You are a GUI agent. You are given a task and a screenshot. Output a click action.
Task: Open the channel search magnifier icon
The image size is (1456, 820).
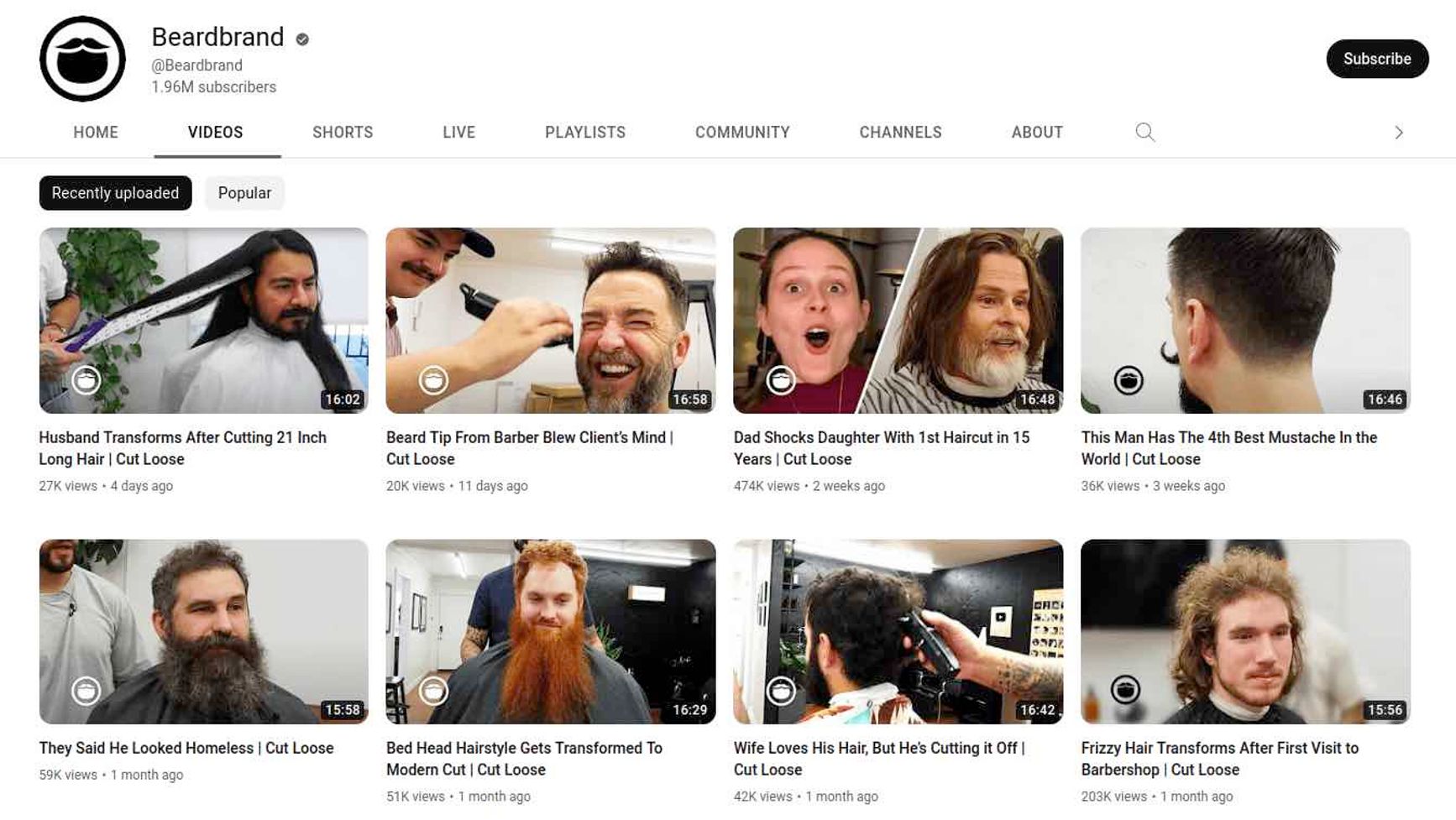click(1144, 132)
